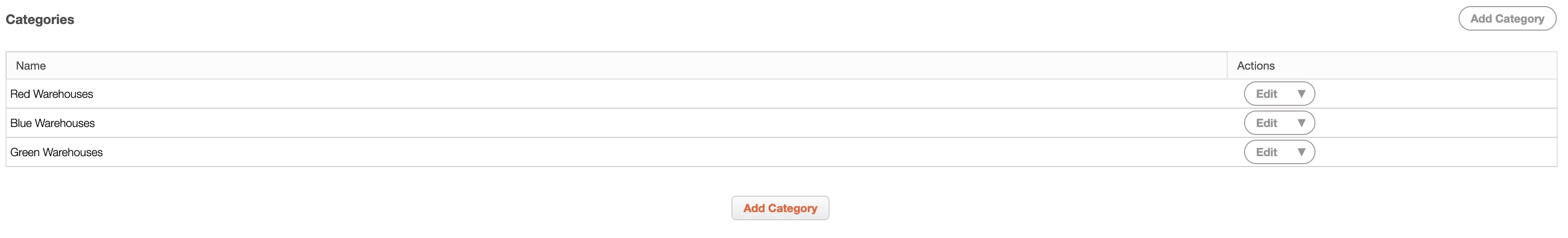
Task: Click the outlined Add Category button beside heading
Action: tap(1507, 19)
